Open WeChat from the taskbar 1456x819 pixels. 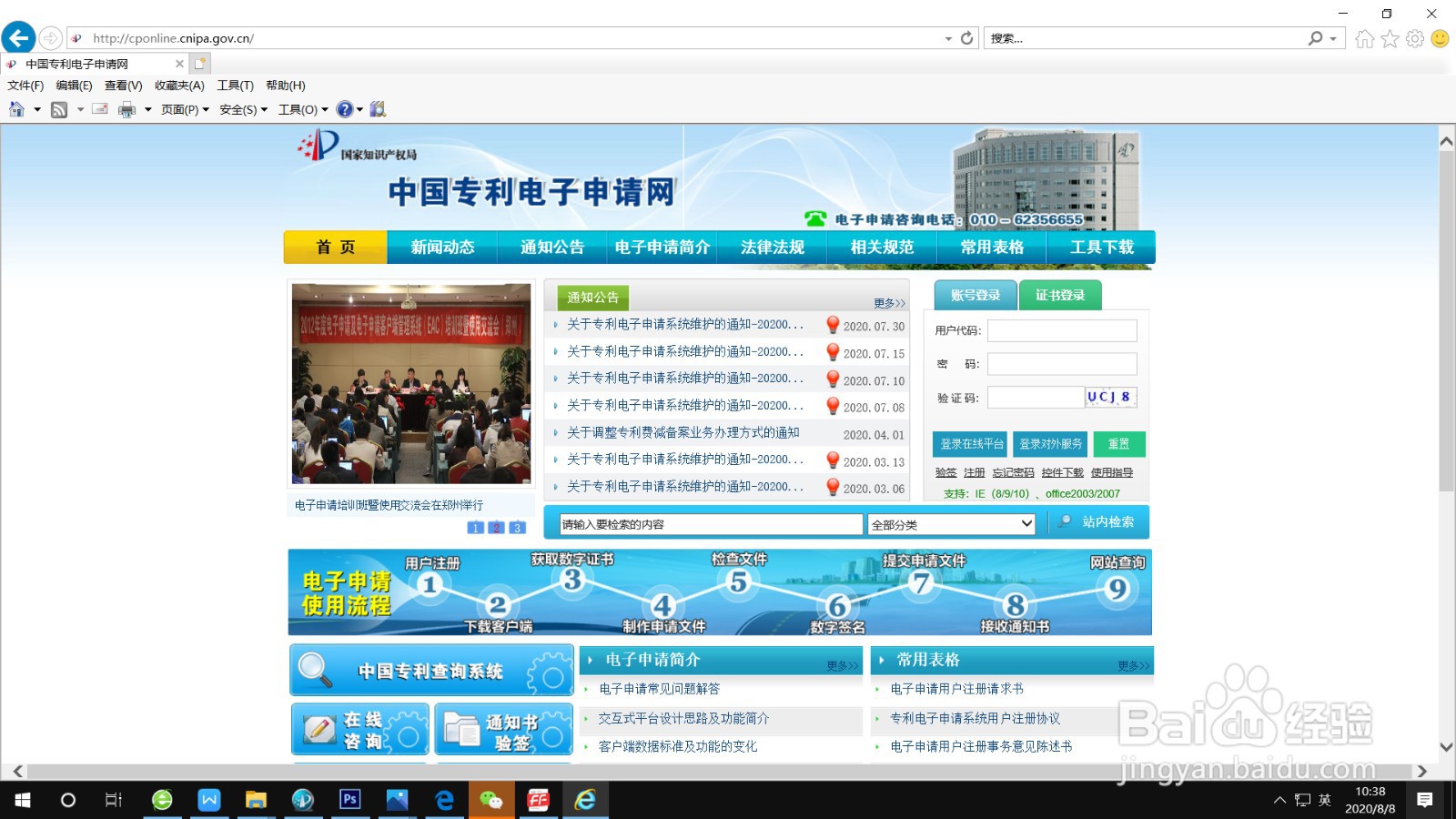491,800
